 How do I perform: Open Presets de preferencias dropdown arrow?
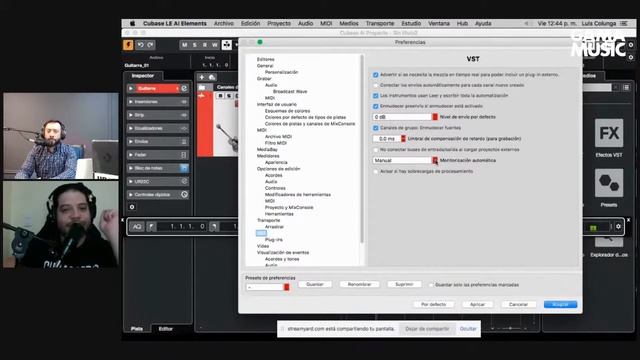pyautogui.click(x=287, y=287)
